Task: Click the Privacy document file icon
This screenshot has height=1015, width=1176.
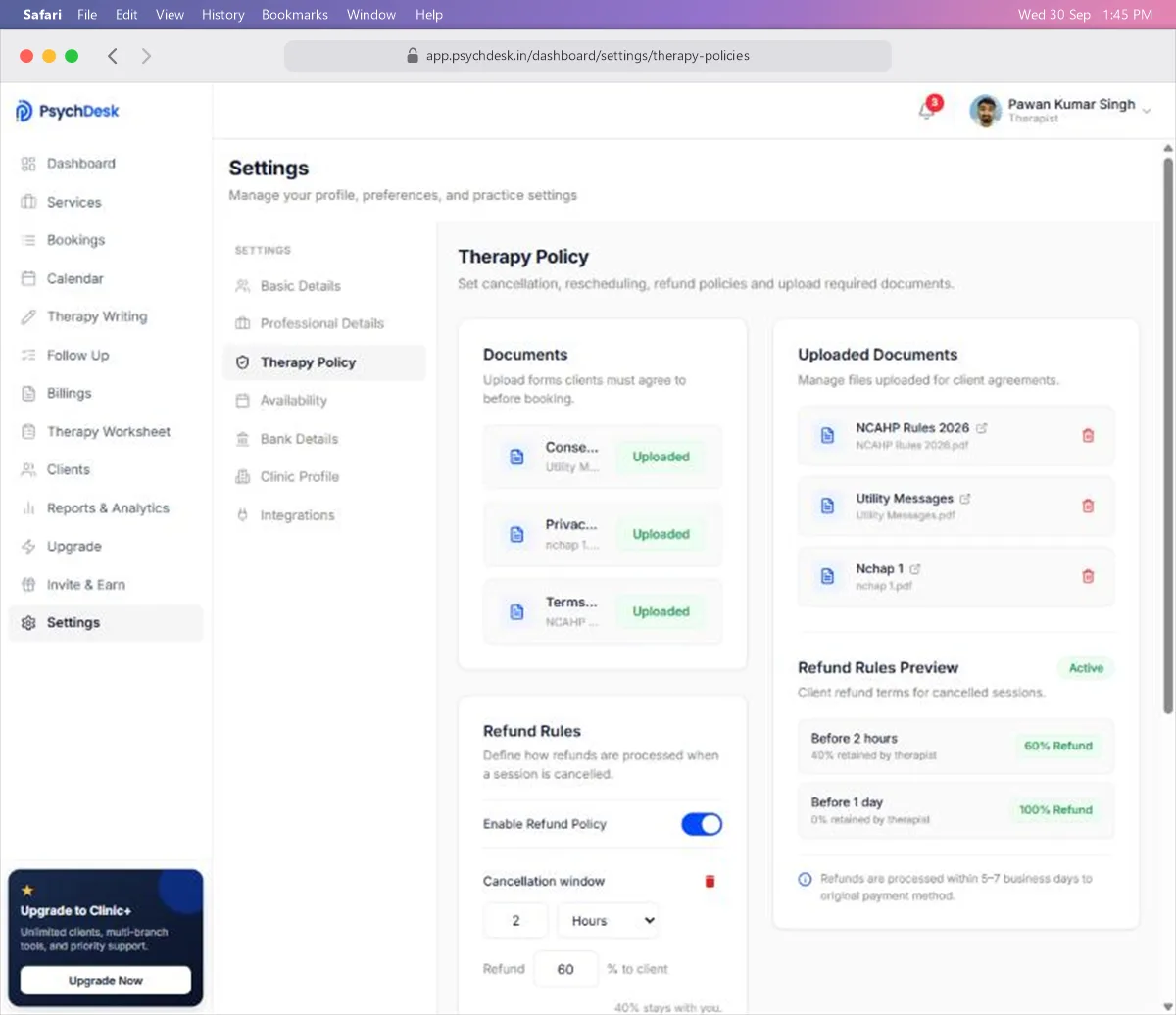Action: [x=516, y=534]
